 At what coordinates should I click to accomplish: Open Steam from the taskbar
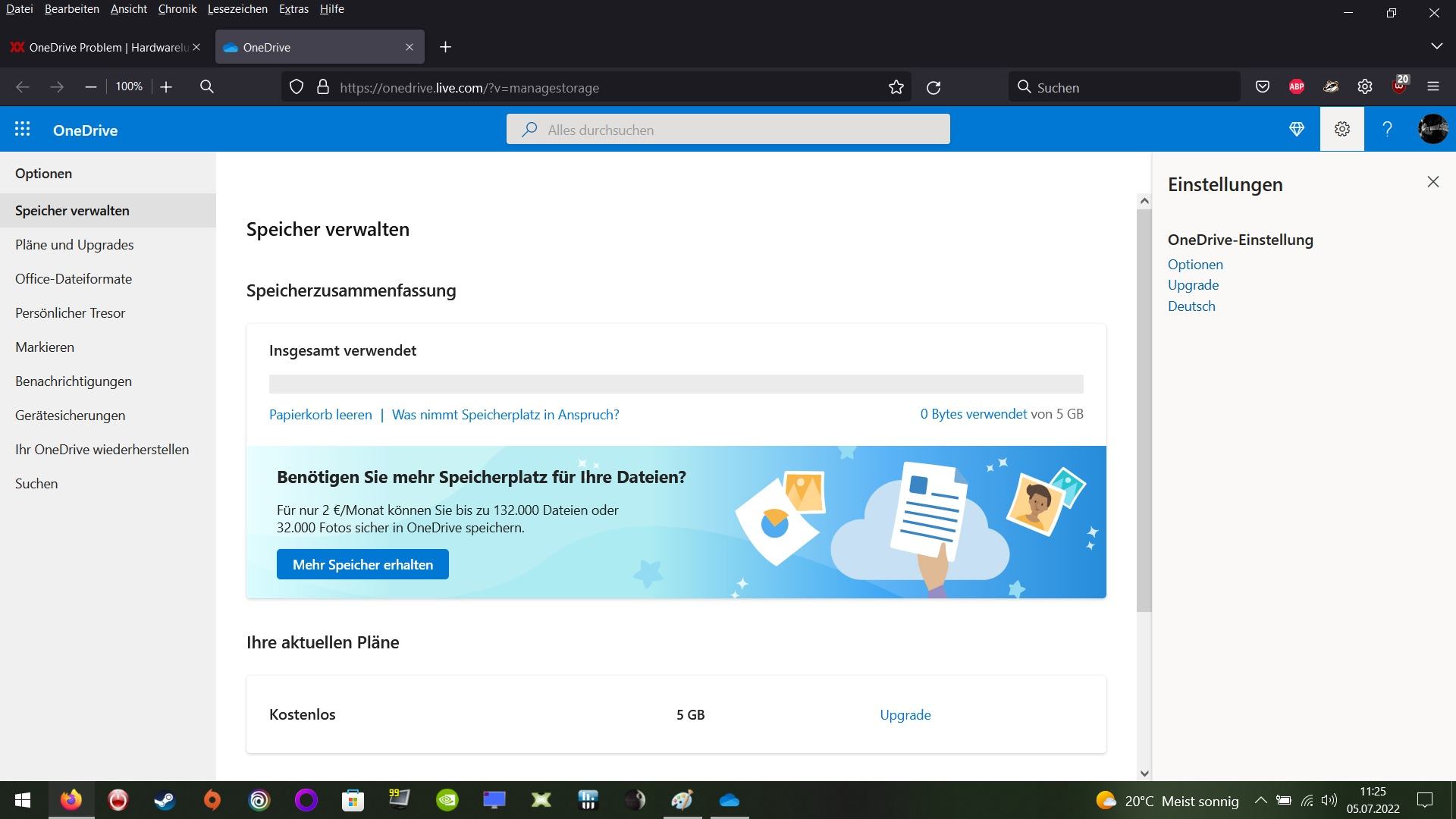165,800
